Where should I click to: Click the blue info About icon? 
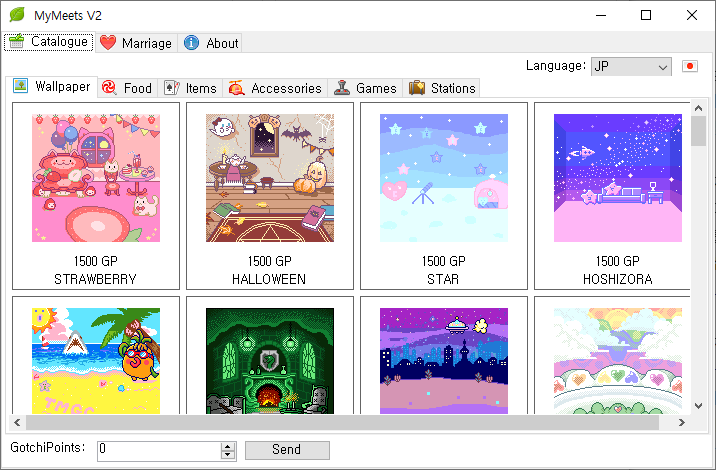click(191, 43)
